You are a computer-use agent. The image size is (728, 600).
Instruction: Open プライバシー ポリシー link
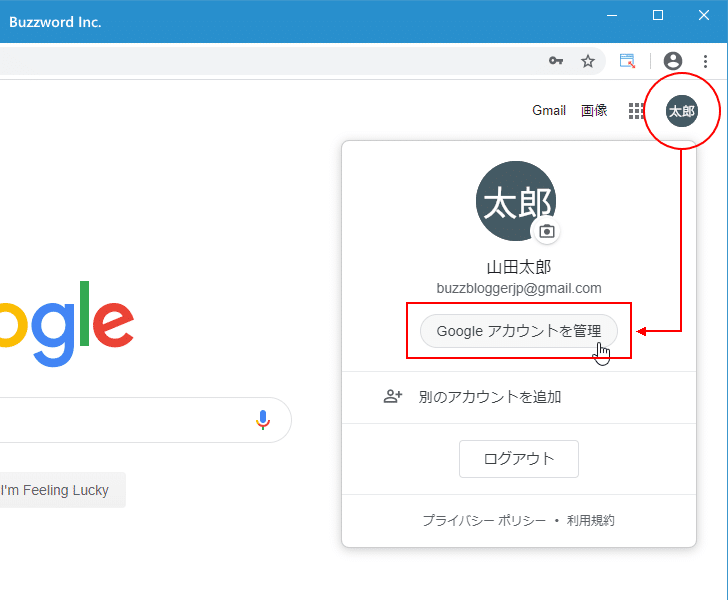484,520
